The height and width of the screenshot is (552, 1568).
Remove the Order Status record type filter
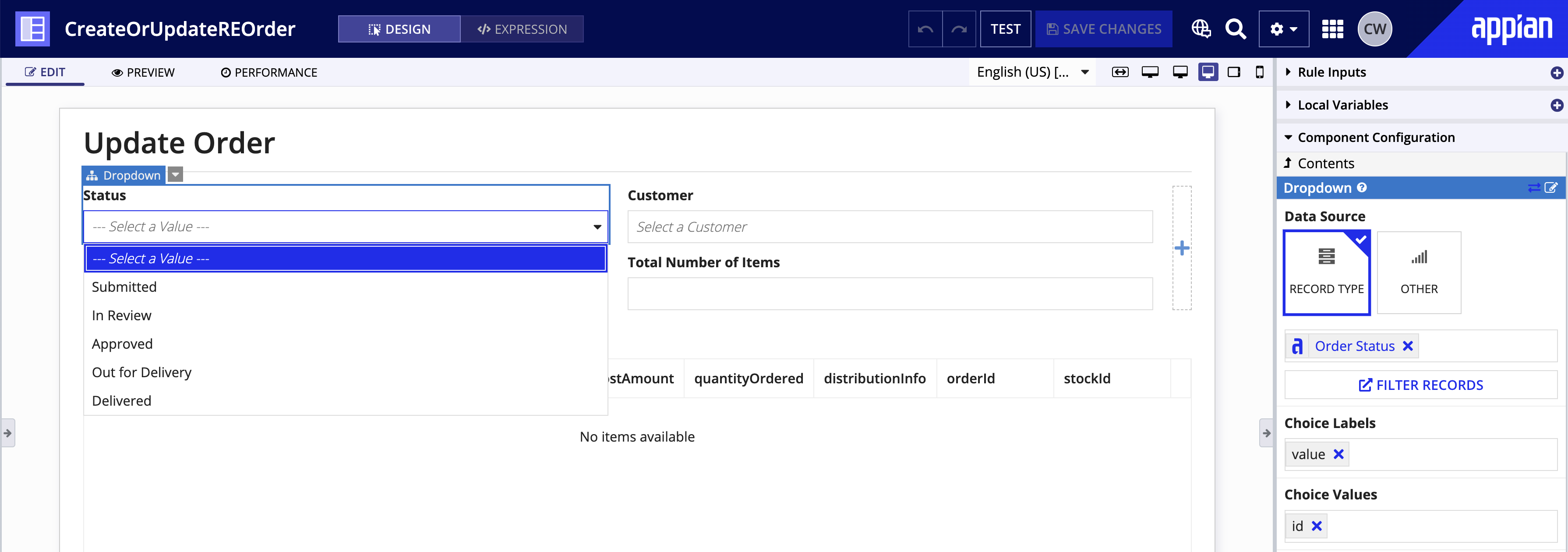click(1408, 346)
